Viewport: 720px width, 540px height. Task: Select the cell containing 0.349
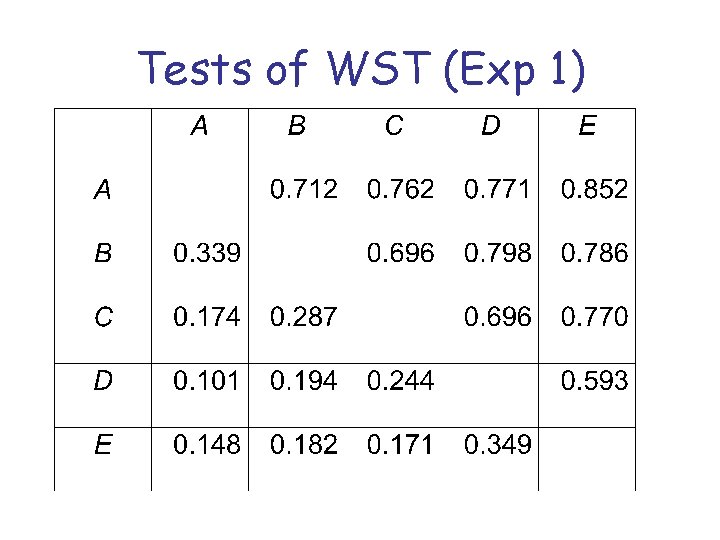[498, 445]
